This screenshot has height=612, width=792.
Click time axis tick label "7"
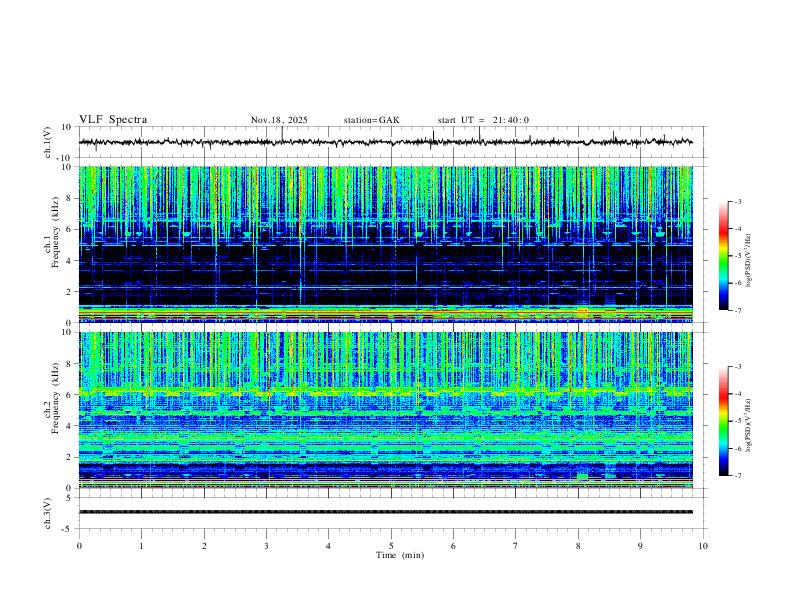(516, 546)
